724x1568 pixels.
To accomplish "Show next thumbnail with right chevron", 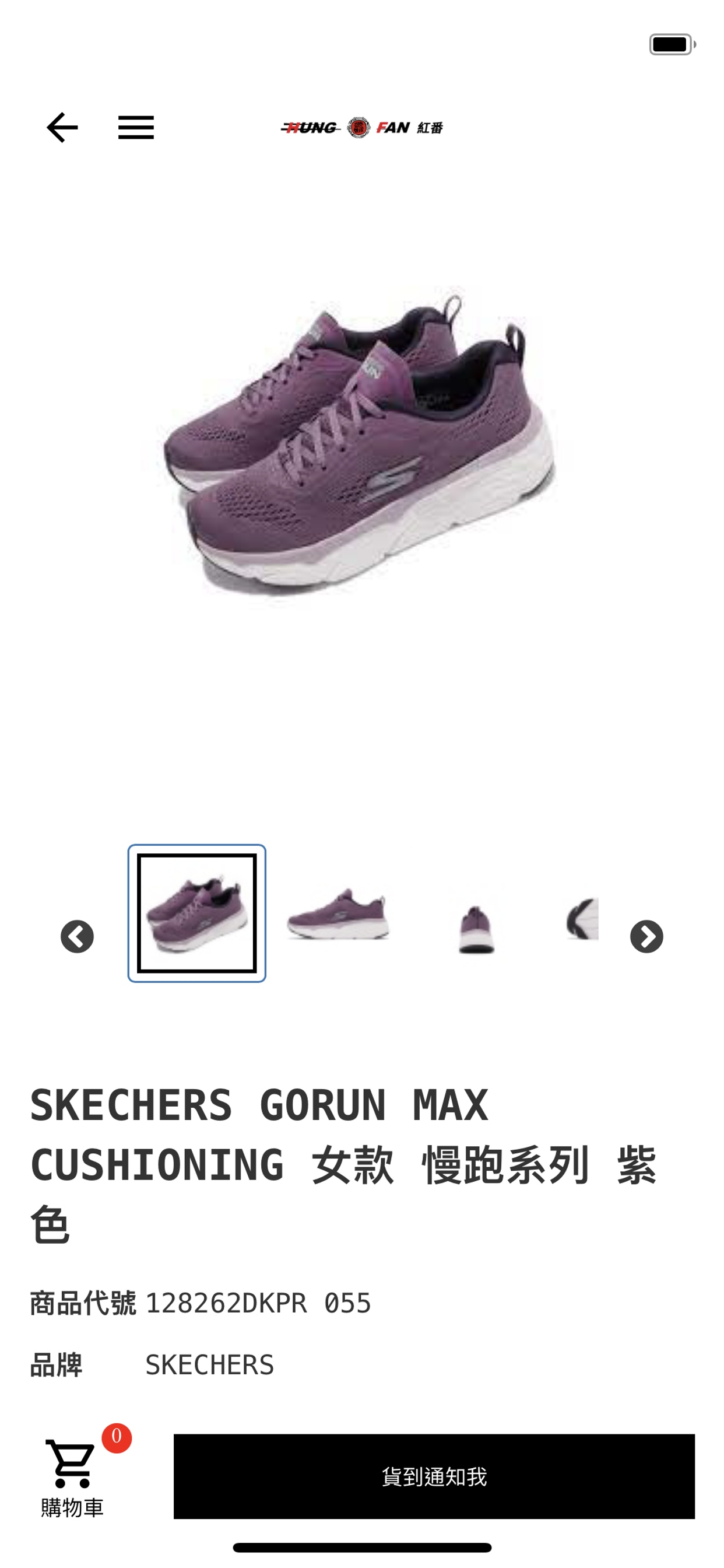I will coord(646,936).
